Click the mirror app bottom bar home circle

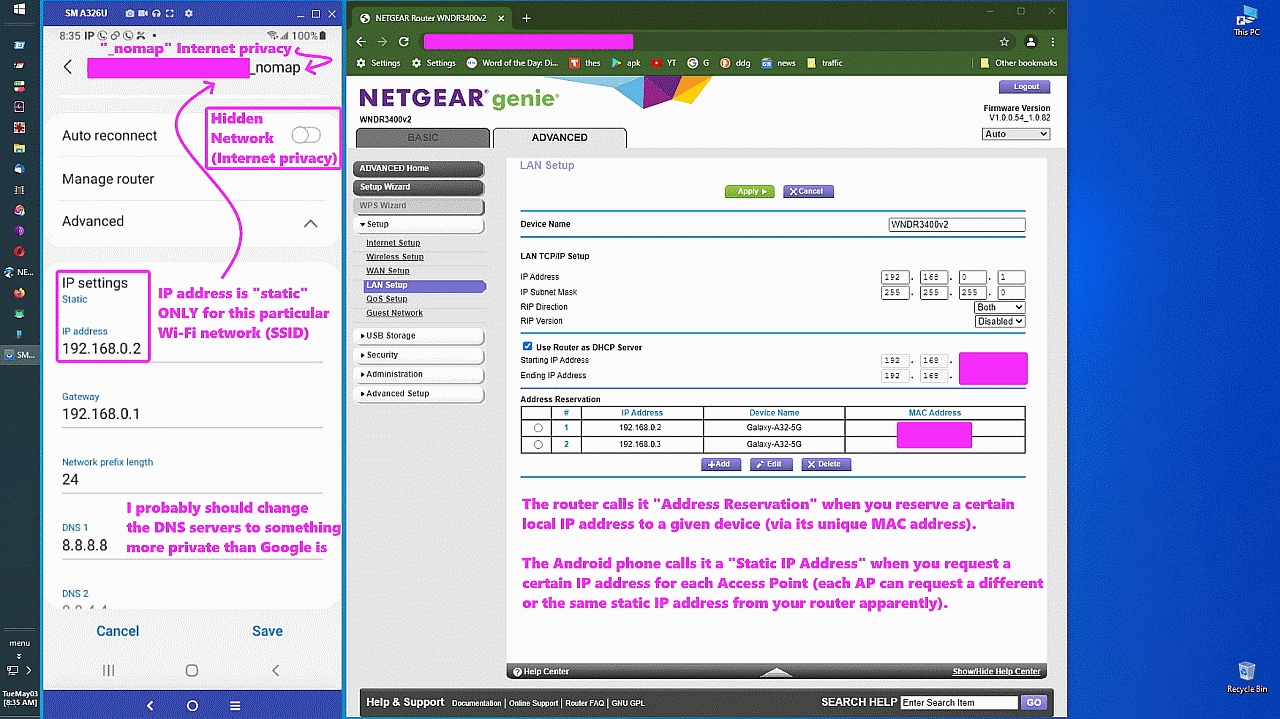[192, 705]
